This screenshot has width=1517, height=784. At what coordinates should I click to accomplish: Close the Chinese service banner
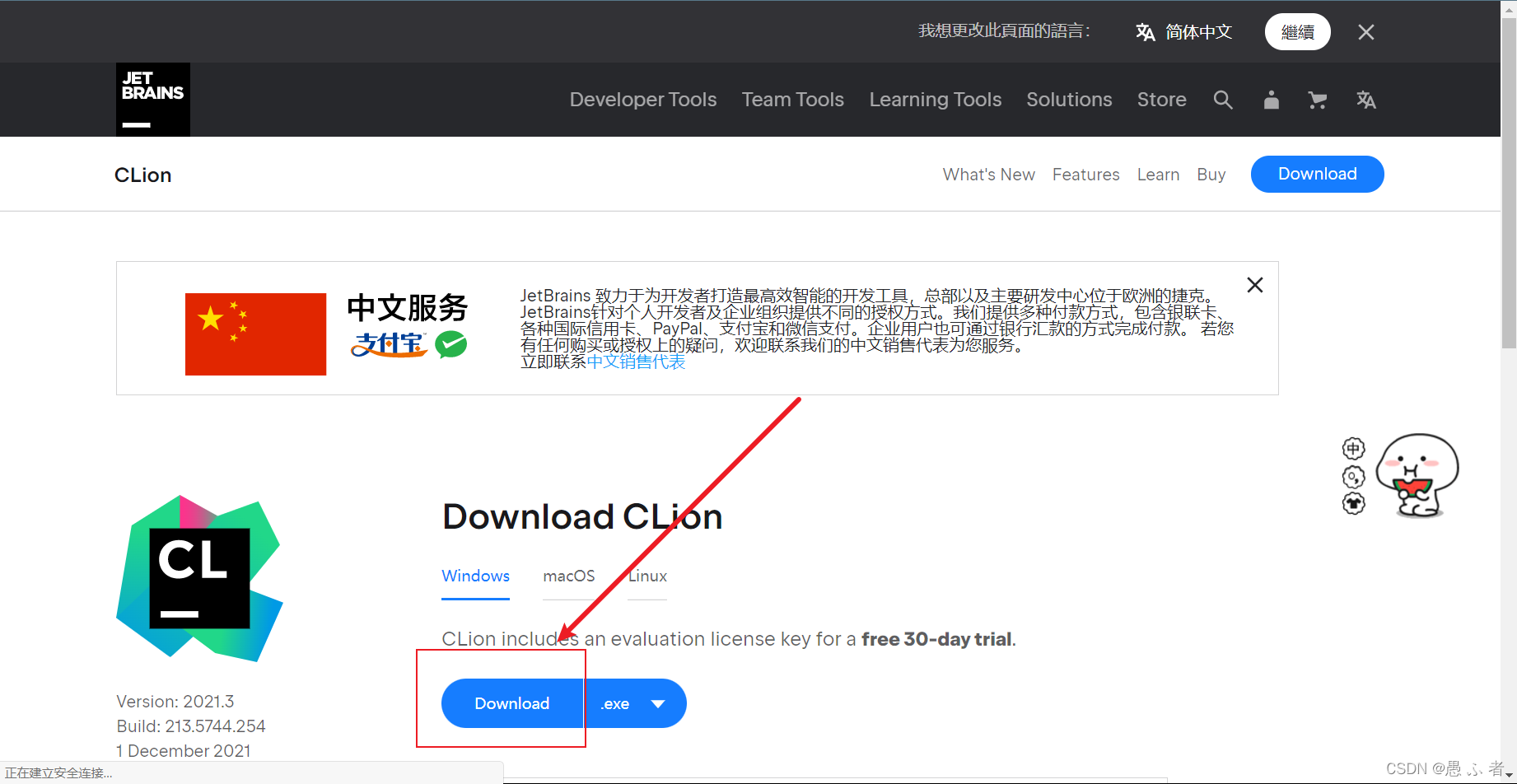pyautogui.click(x=1255, y=285)
